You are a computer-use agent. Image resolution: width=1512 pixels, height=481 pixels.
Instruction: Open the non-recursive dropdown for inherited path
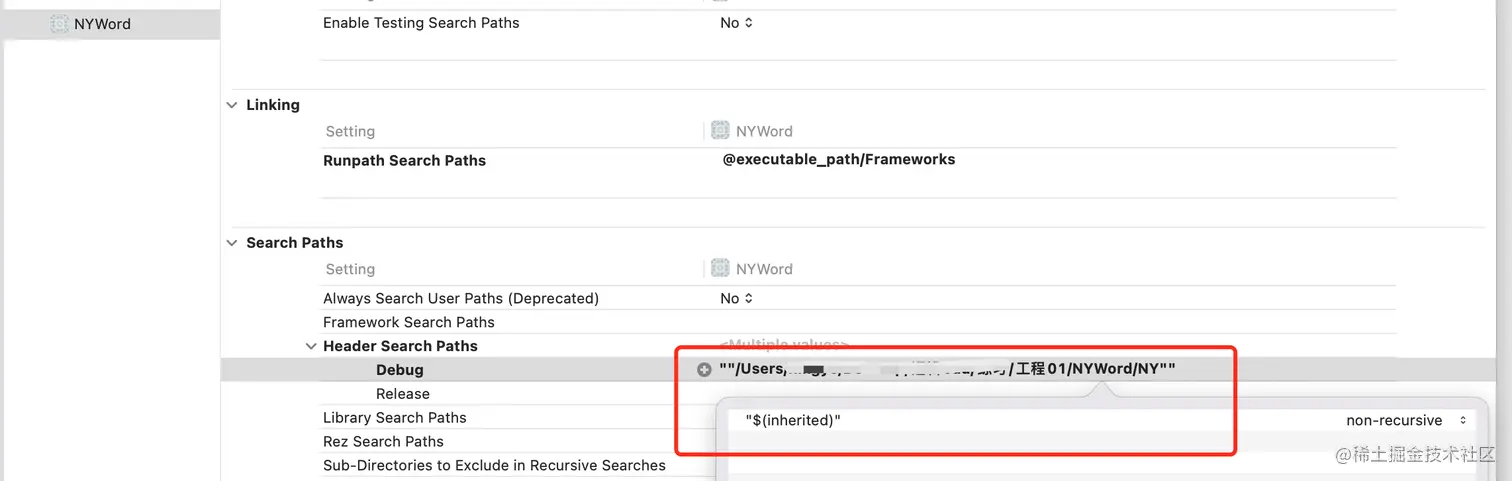(1405, 421)
